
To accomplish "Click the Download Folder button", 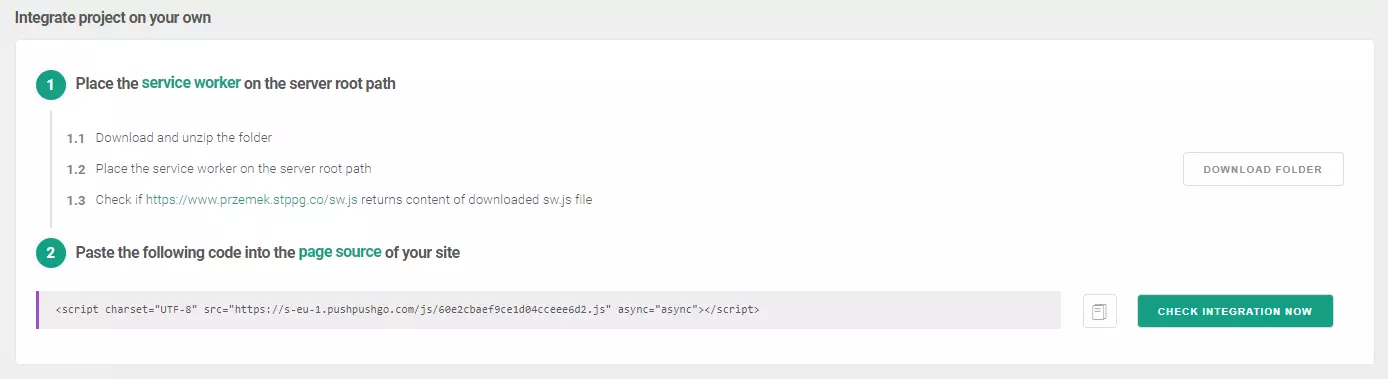I will 1263,169.
